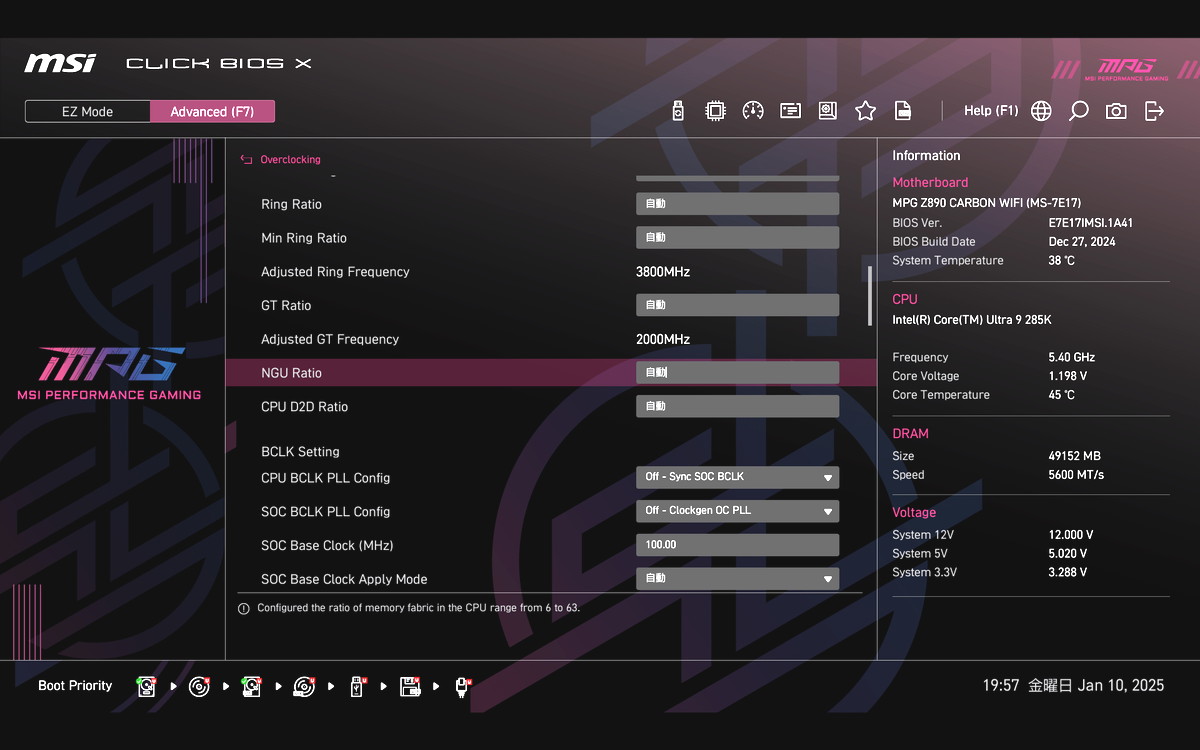Take a screenshot with camera icon
1200x750 pixels.
pos(1116,111)
